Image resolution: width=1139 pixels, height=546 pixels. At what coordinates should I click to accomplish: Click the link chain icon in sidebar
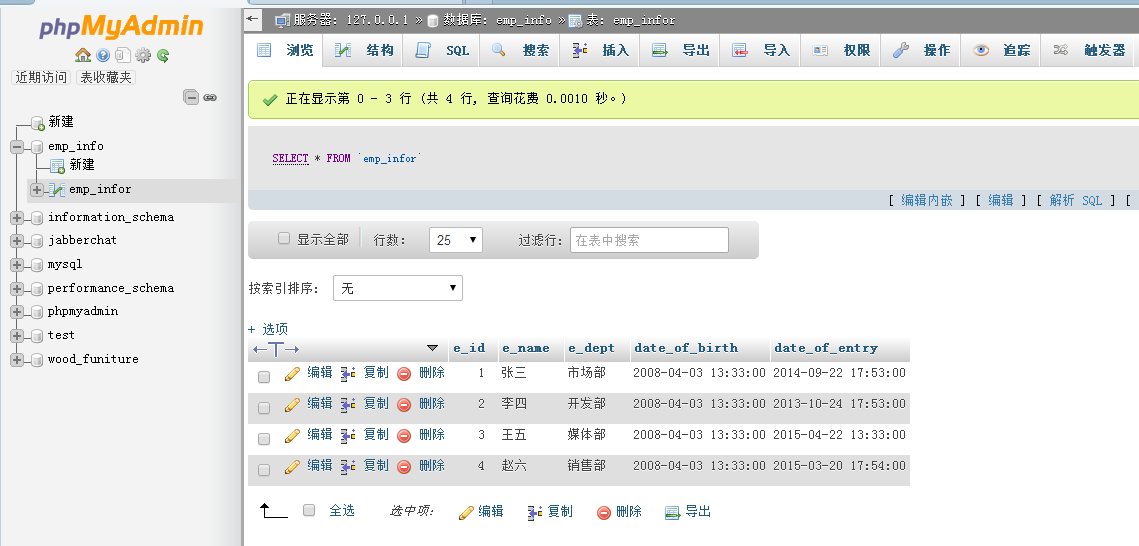211,97
